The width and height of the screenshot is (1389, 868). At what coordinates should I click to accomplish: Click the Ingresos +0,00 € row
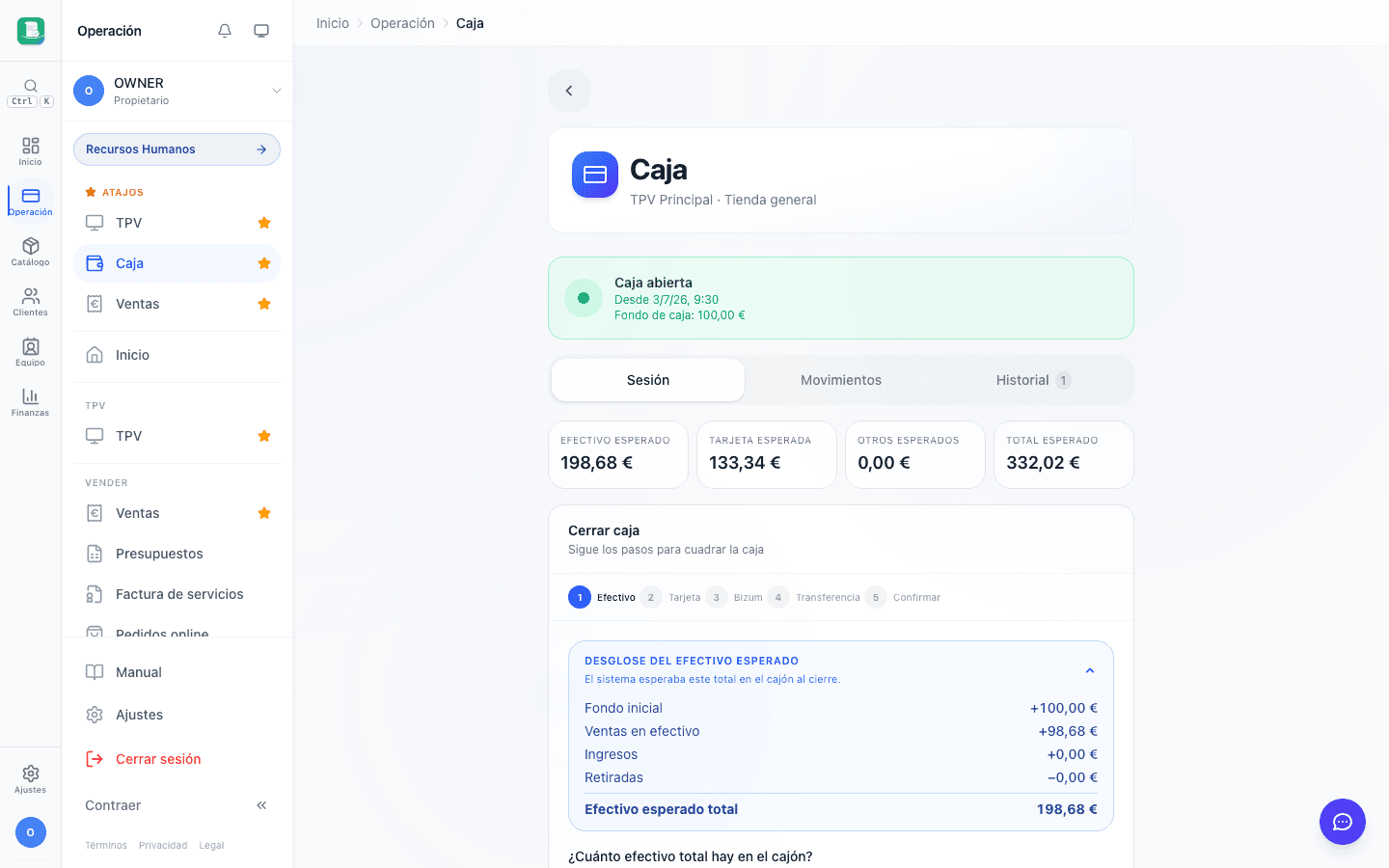[841, 754]
